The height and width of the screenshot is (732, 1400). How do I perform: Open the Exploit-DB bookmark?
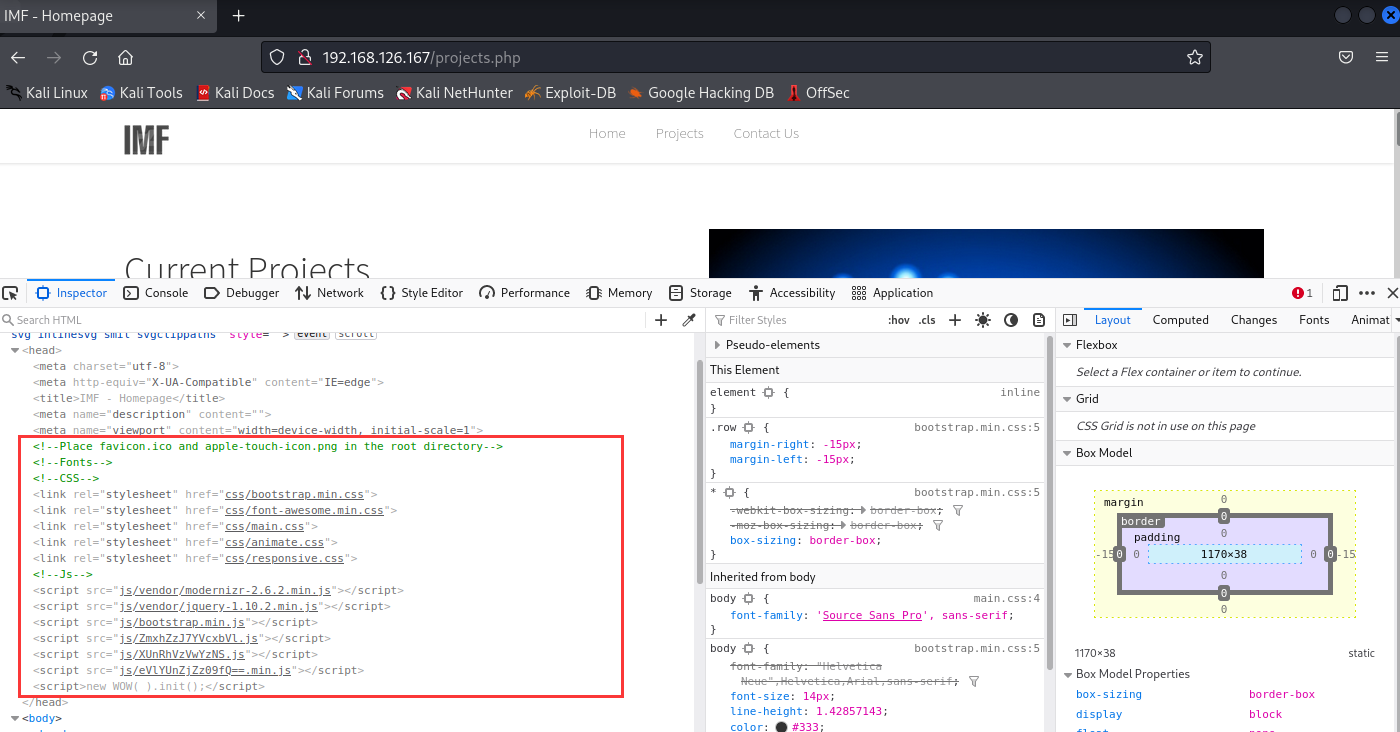570,93
